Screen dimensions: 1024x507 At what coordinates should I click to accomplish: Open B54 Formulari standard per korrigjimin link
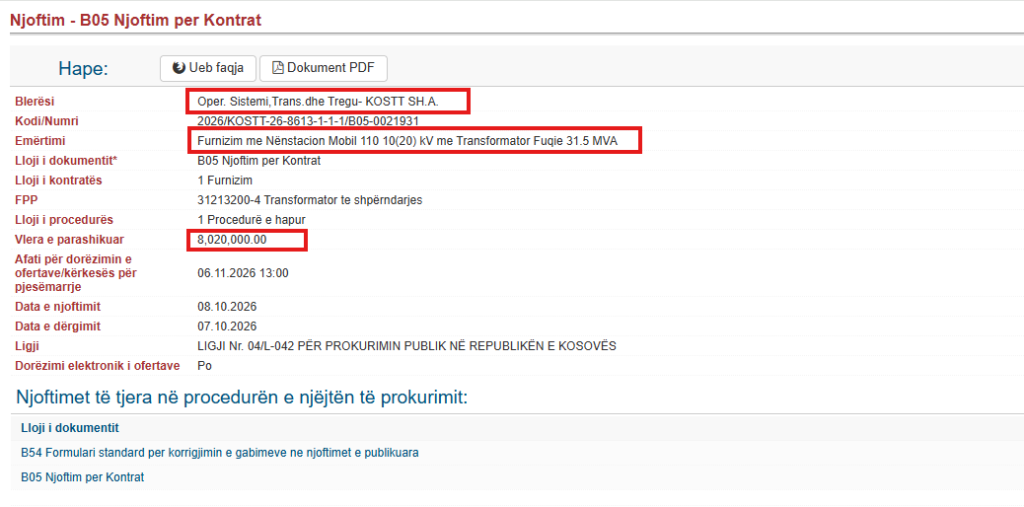(219, 452)
